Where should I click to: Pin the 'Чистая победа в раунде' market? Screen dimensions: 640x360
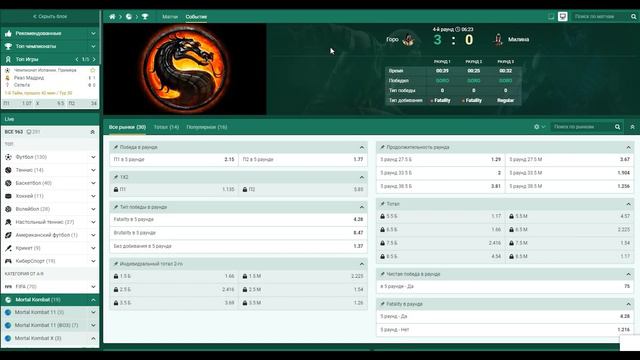point(382,274)
